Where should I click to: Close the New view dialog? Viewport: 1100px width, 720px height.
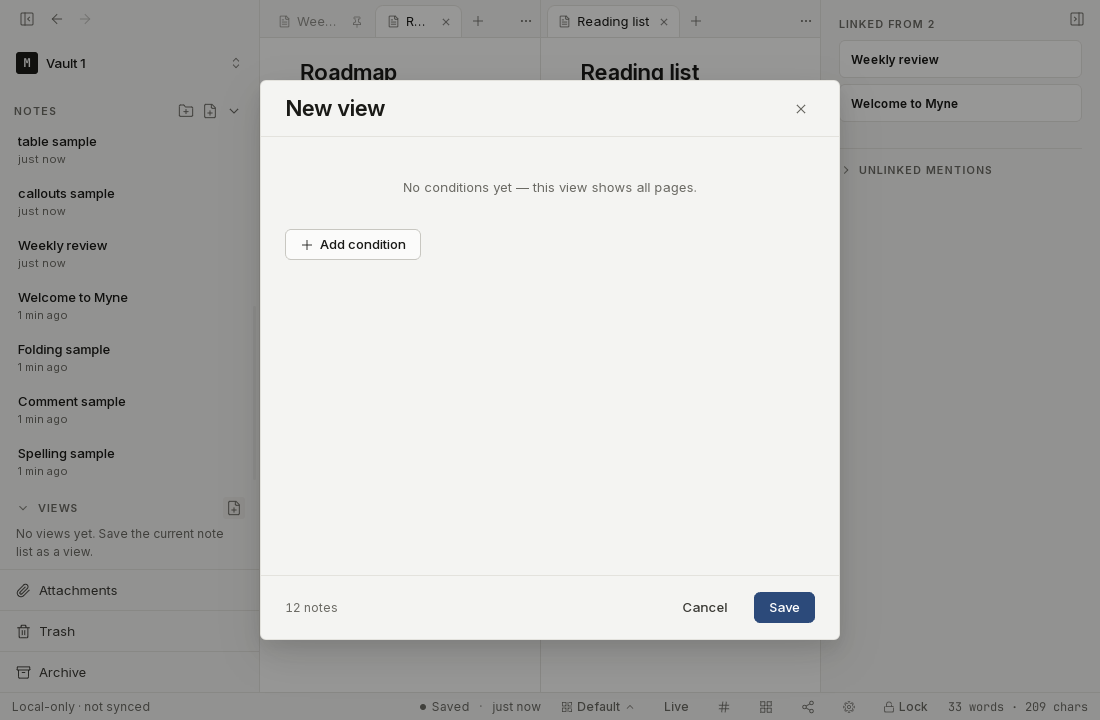[x=800, y=109]
